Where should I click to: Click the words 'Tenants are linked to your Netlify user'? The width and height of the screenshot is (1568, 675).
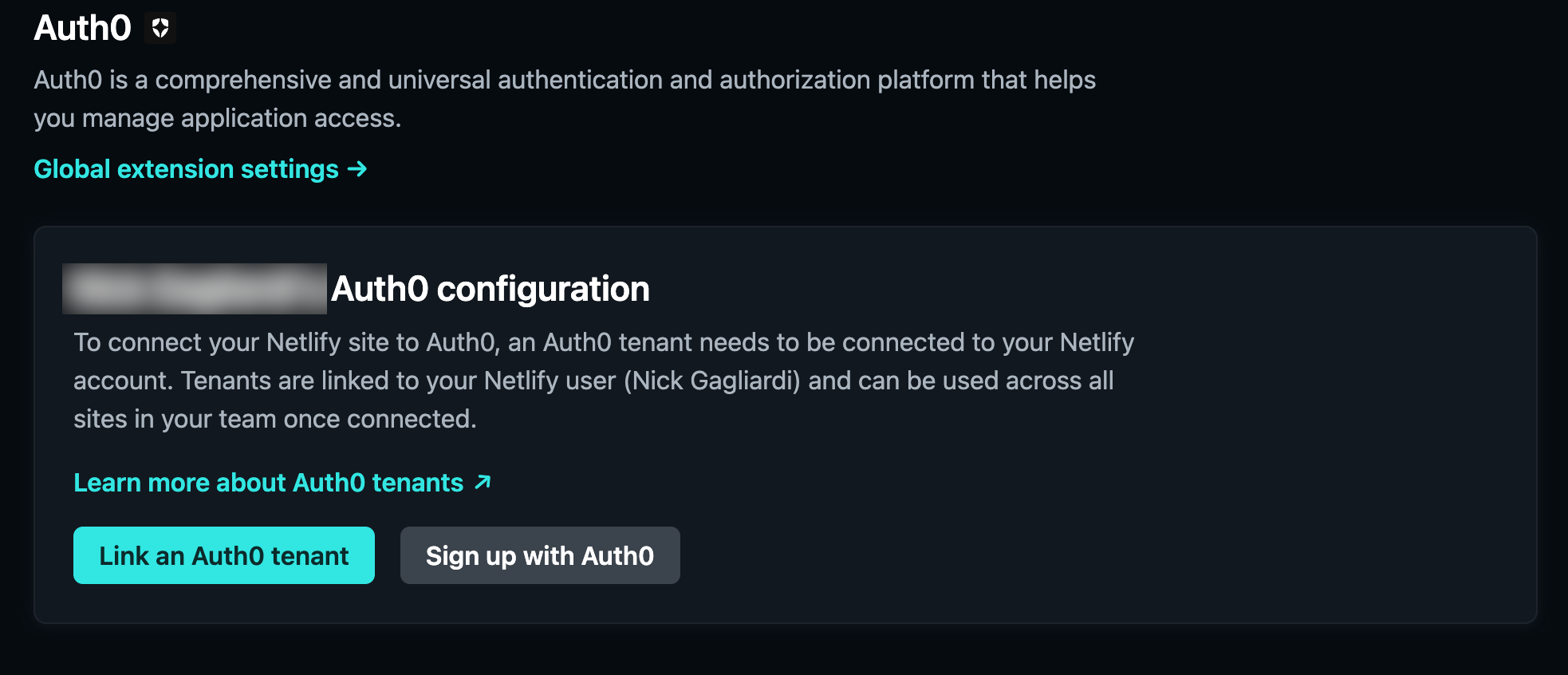tap(399, 381)
